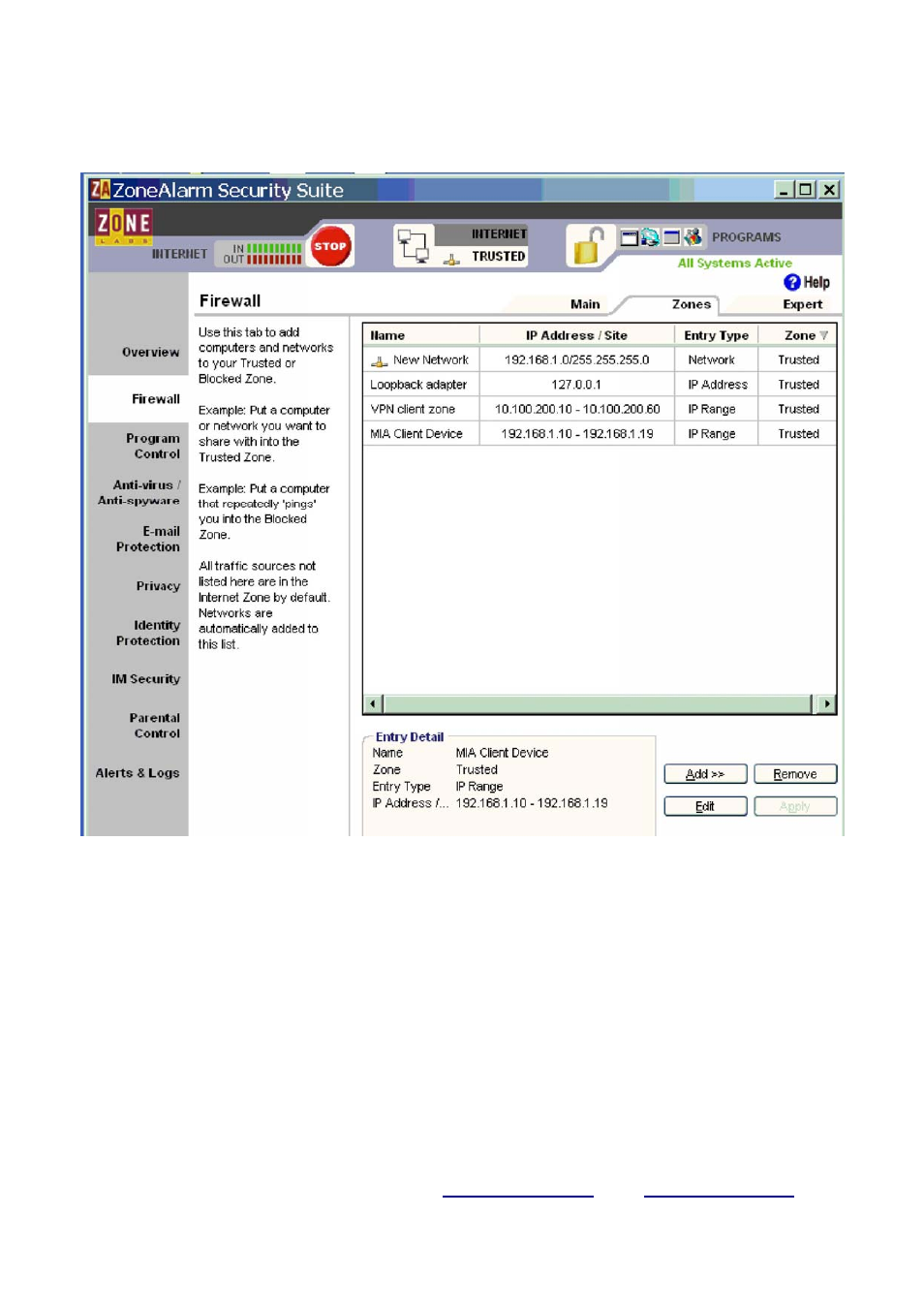This screenshot has width=924, height=1308.
Task: Click the fourth program icon beside PROGRAMS
Action: (x=693, y=237)
